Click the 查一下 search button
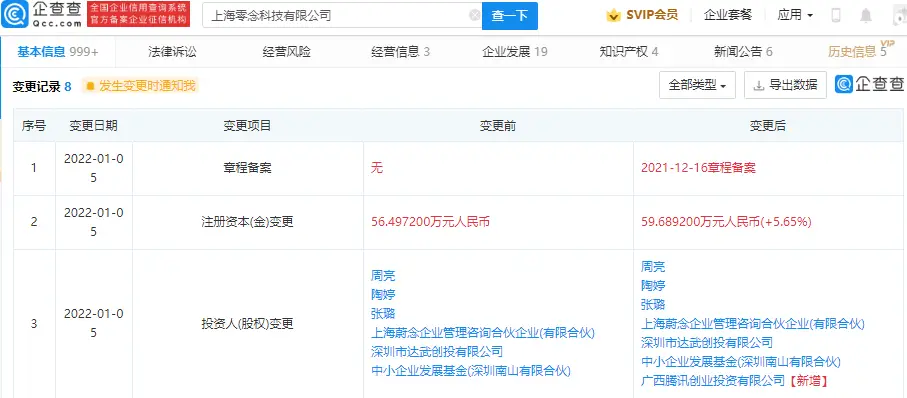The image size is (907, 398). click(510, 16)
